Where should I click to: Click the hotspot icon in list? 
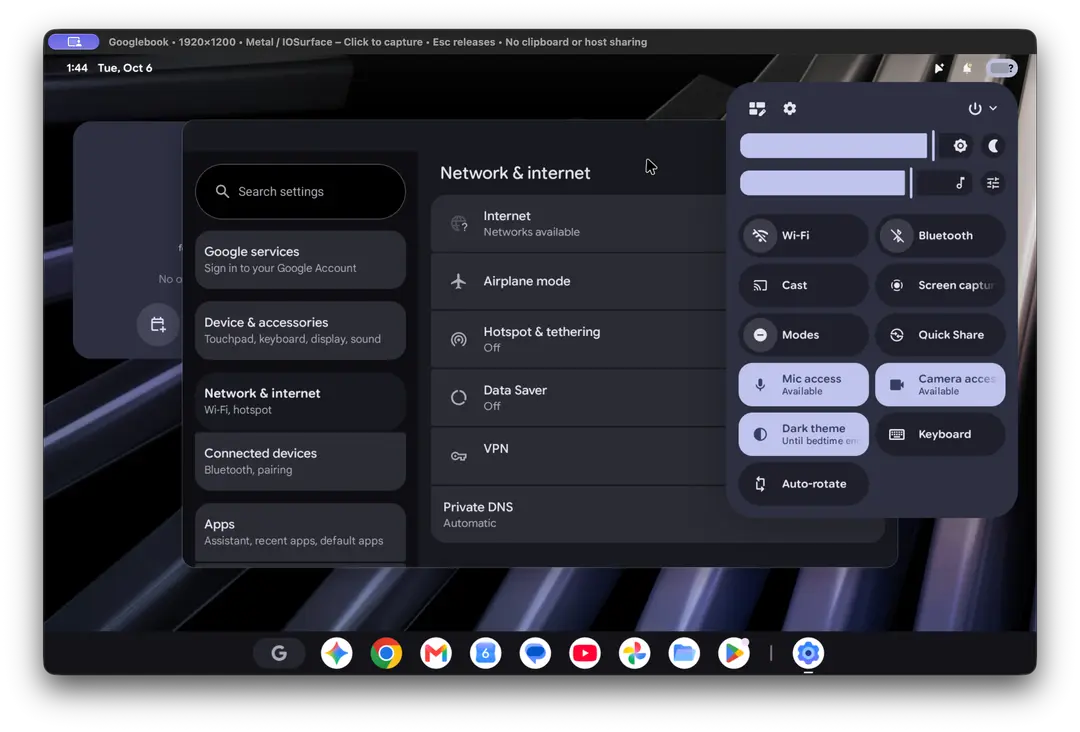tap(458, 339)
